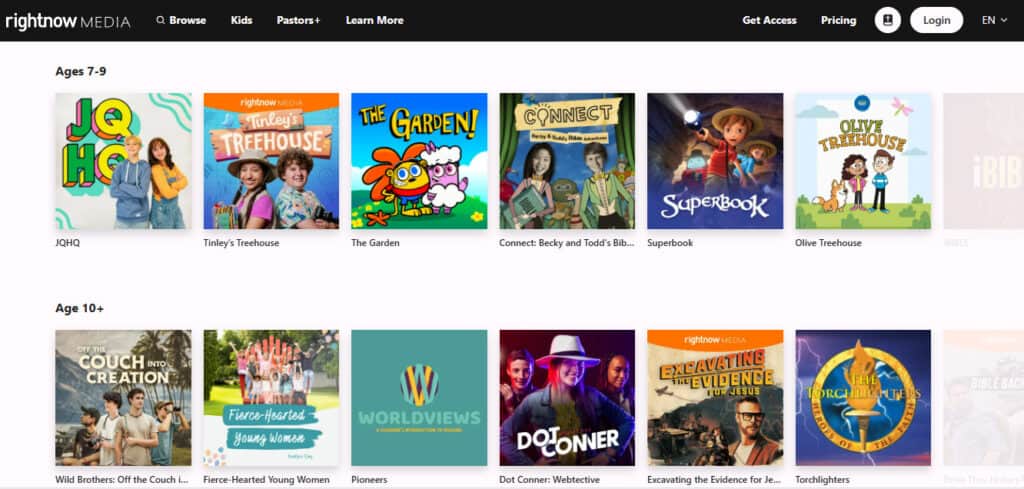Open the Torchlighters thumbnail

click(863, 398)
